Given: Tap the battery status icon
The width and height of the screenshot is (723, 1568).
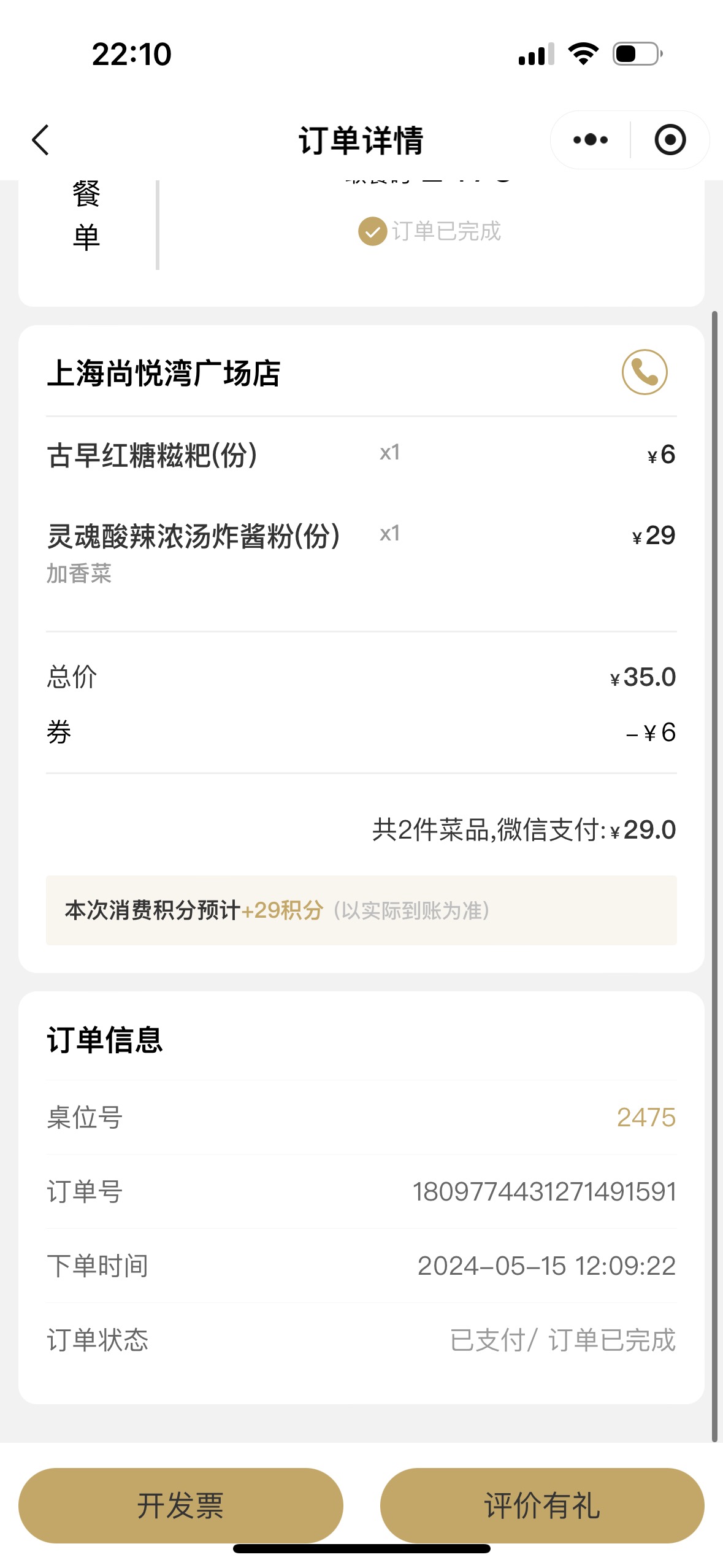Looking at the screenshot, I should click(x=638, y=54).
